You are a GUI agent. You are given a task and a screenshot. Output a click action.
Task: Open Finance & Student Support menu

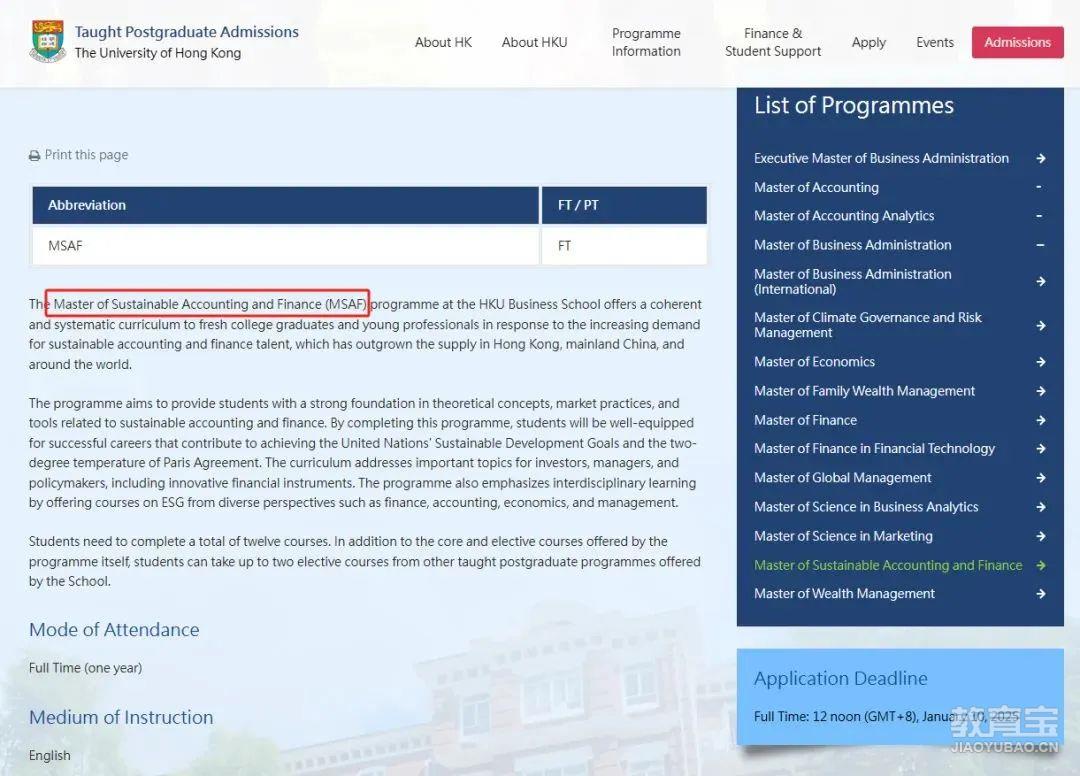773,42
